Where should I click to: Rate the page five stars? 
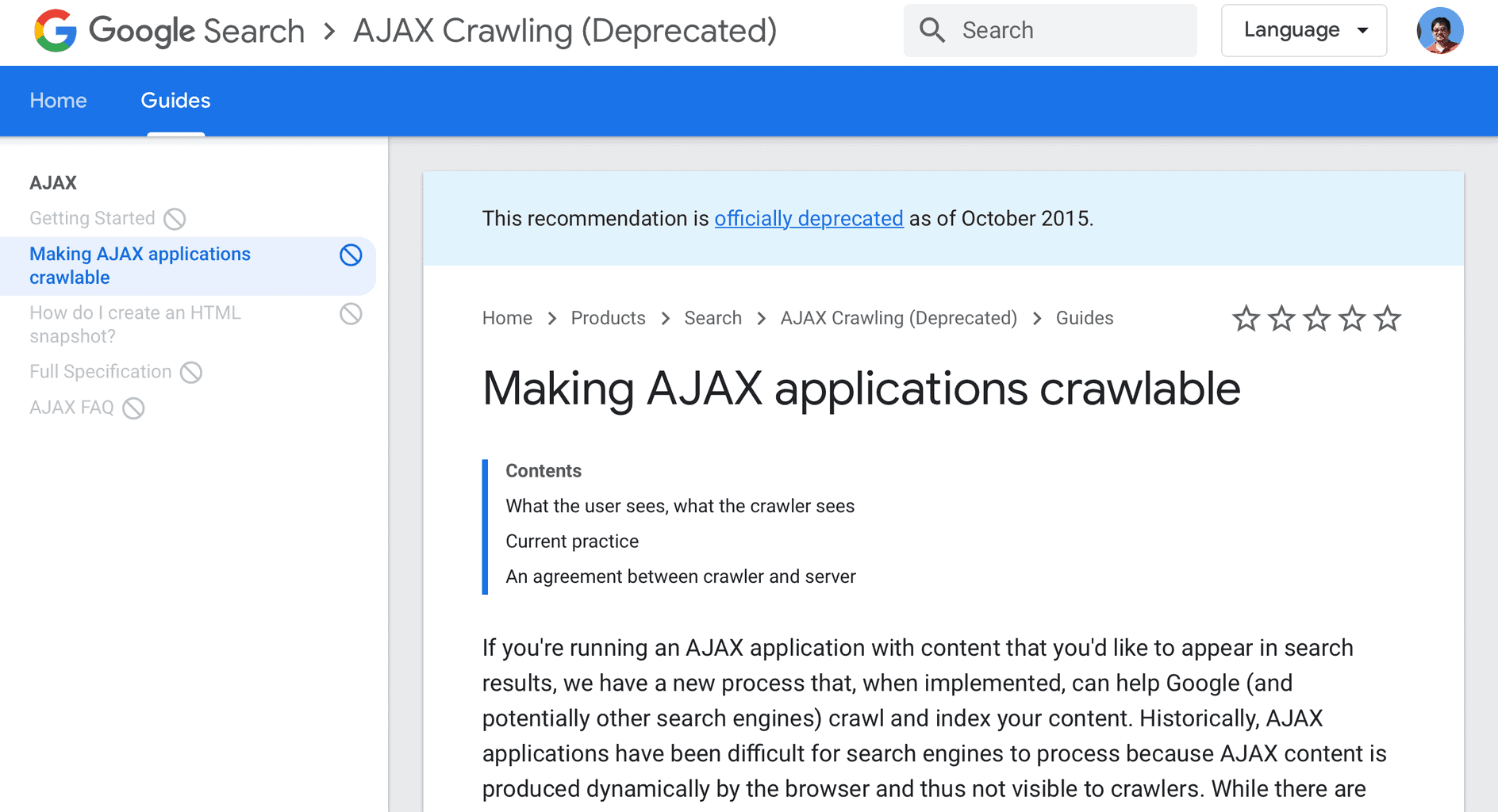[x=1388, y=318]
